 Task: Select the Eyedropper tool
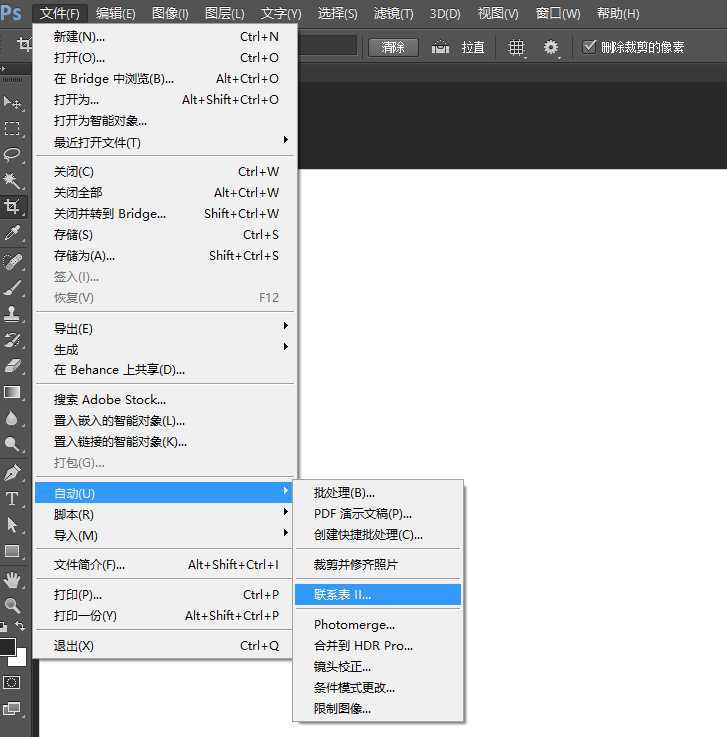[x=13, y=233]
